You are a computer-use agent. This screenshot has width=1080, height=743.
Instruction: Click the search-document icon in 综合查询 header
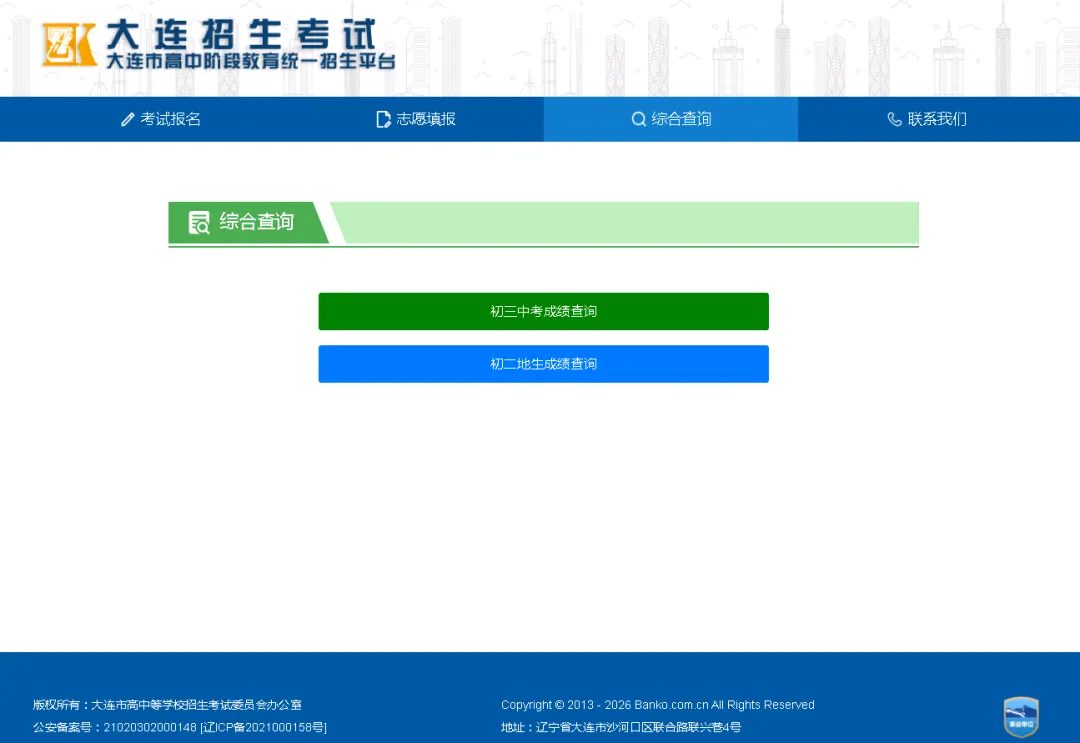(x=199, y=222)
